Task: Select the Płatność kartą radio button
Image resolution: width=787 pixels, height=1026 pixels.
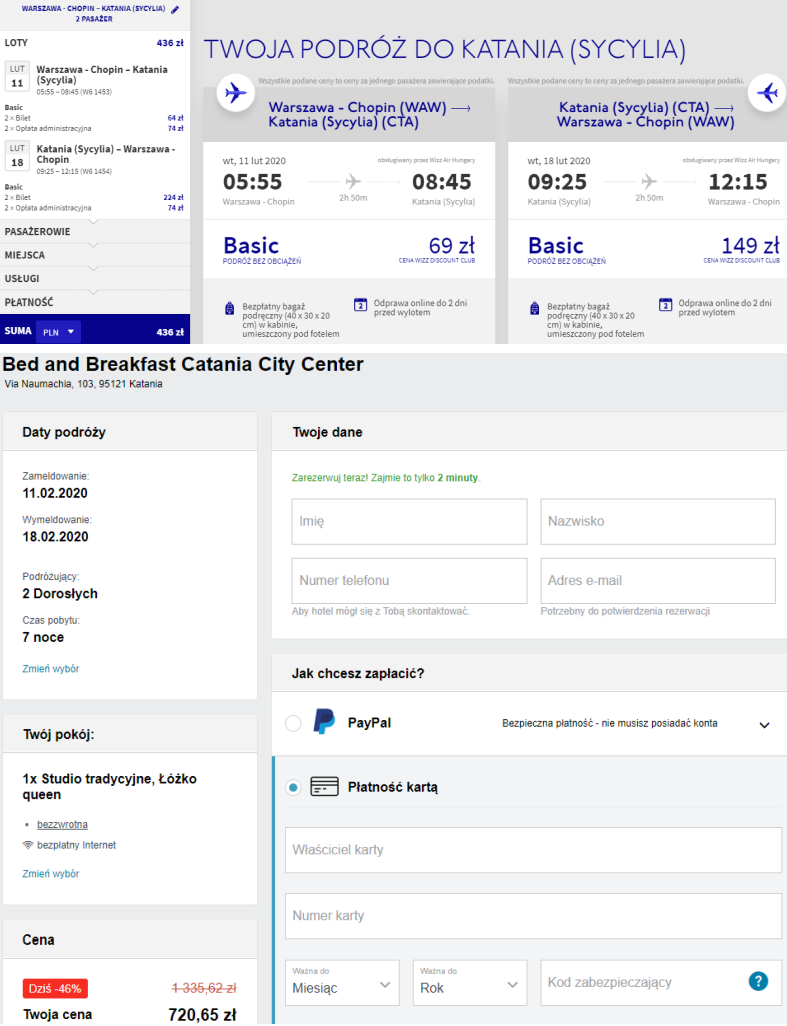Action: [x=293, y=787]
